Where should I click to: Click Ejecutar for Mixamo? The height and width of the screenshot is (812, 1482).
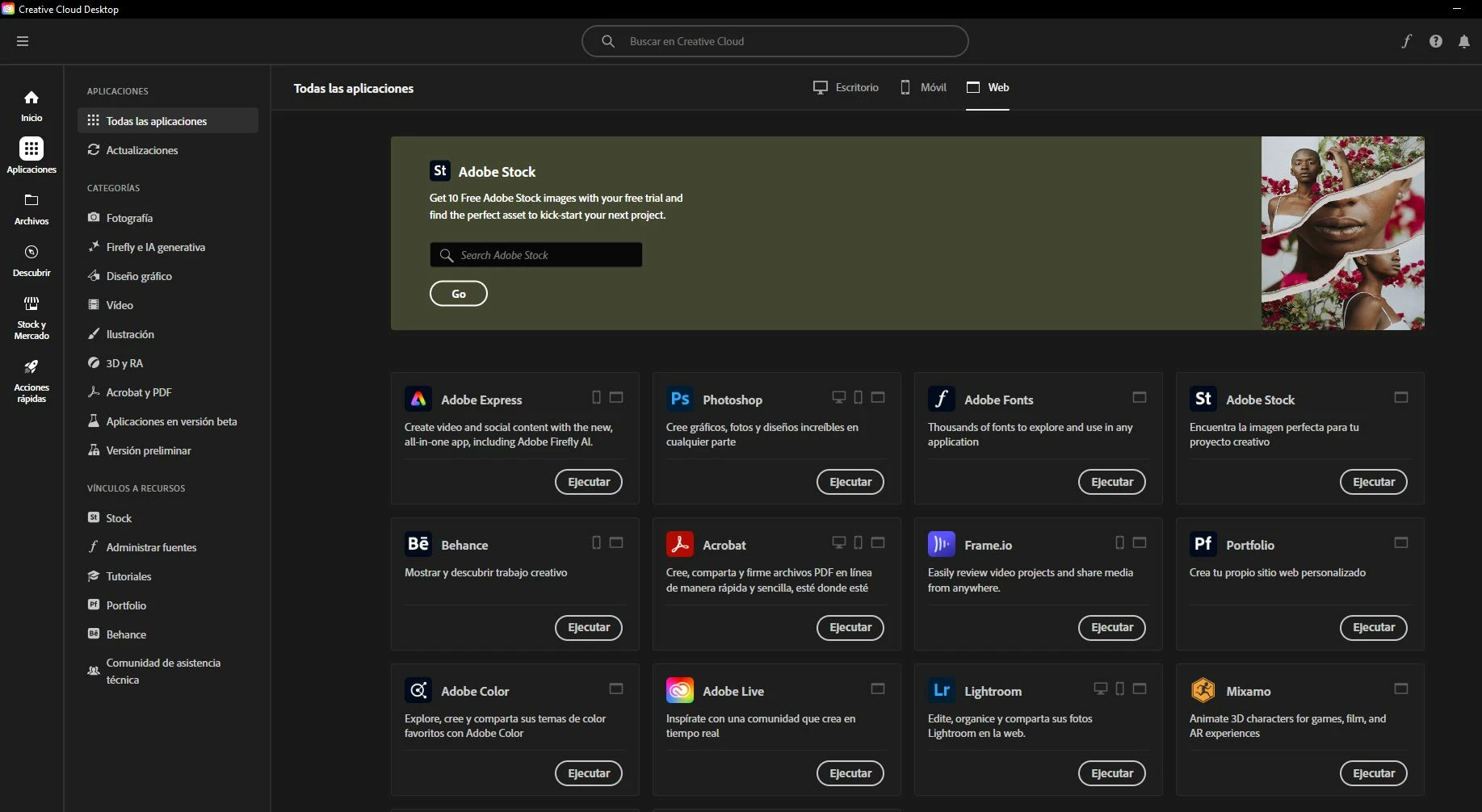tap(1374, 773)
